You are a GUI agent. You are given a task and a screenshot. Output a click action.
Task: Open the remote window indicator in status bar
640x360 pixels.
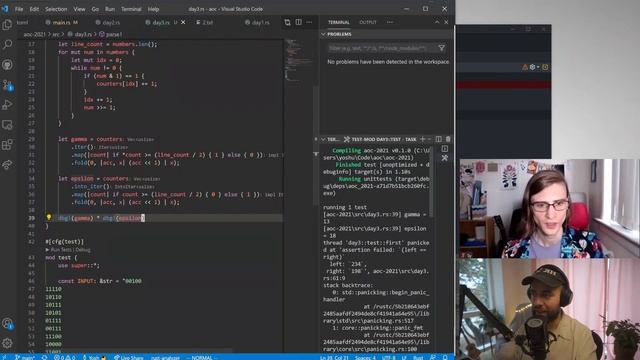tap(4, 358)
